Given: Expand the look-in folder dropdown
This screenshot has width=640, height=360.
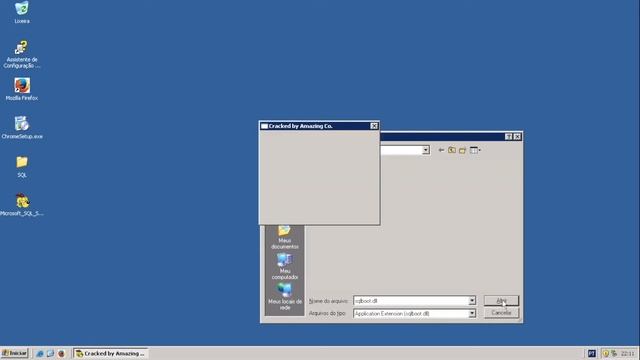Looking at the screenshot, I should [x=426, y=150].
